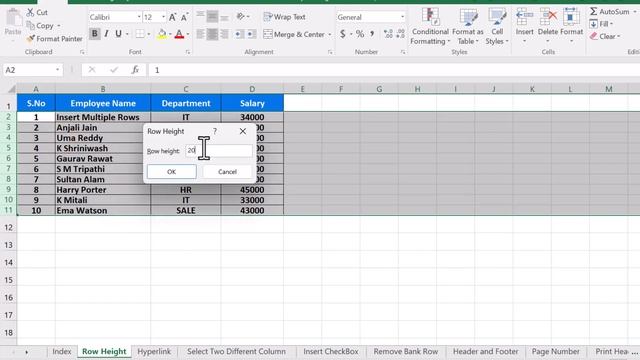The width and height of the screenshot is (640, 360).
Task: Open the Fill down menu
Action: (601, 24)
